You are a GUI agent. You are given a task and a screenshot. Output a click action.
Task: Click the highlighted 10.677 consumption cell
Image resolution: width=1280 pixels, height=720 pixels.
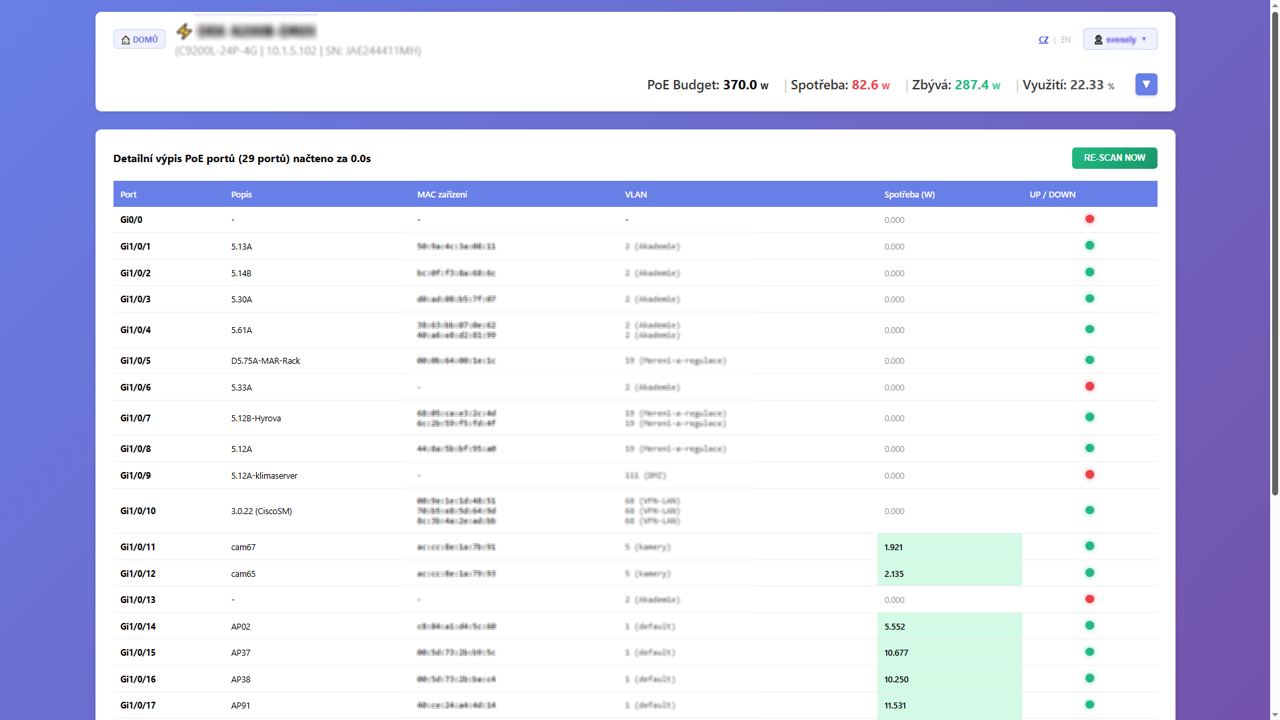(948, 653)
